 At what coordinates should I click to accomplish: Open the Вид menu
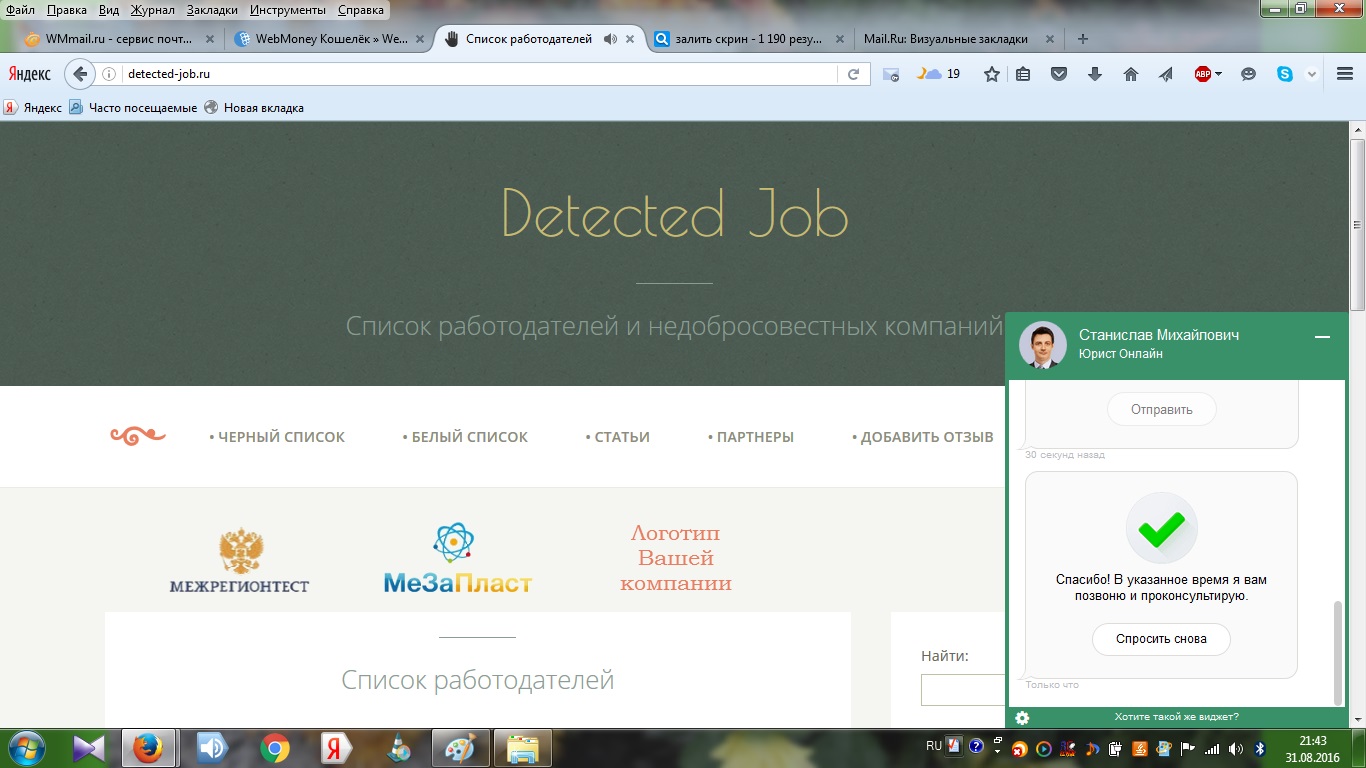[x=109, y=10]
